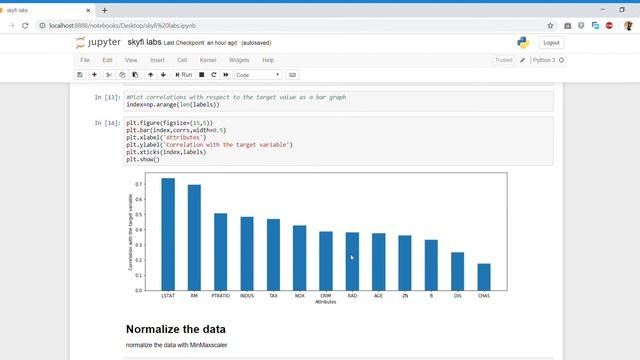The image size is (640, 360).
Task: Click inside code cell In [14]
Action: (338, 141)
